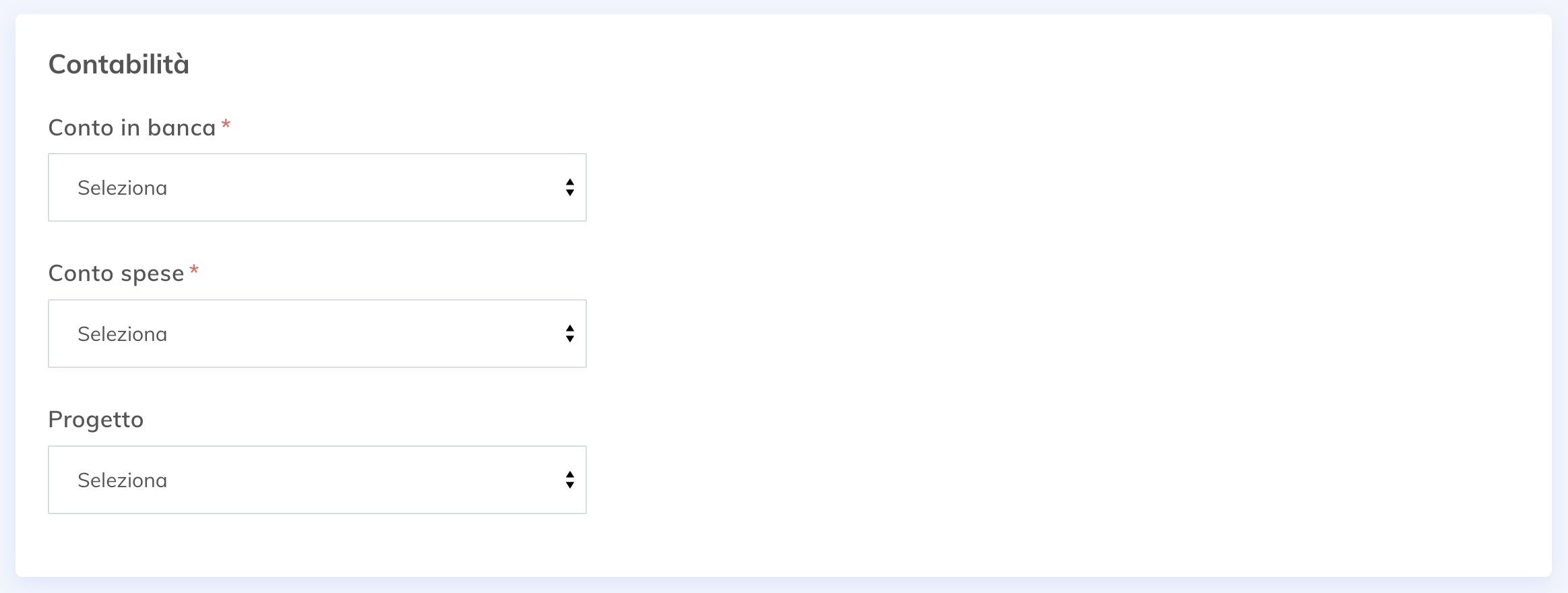The height and width of the screenshot is (593, 1568).
Task: Click "Seleziona" text under Conto spese
Action: (x=122, y=334)
